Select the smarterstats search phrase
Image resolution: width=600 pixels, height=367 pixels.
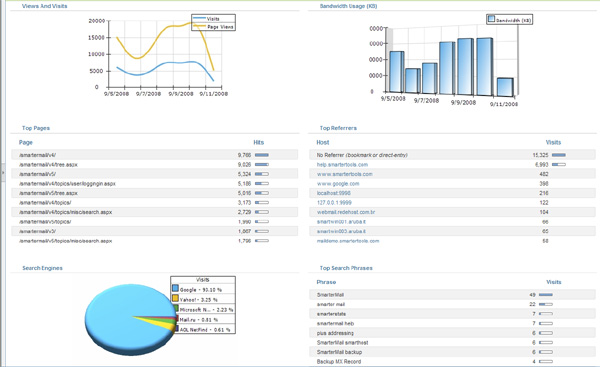tap(331, 314)
